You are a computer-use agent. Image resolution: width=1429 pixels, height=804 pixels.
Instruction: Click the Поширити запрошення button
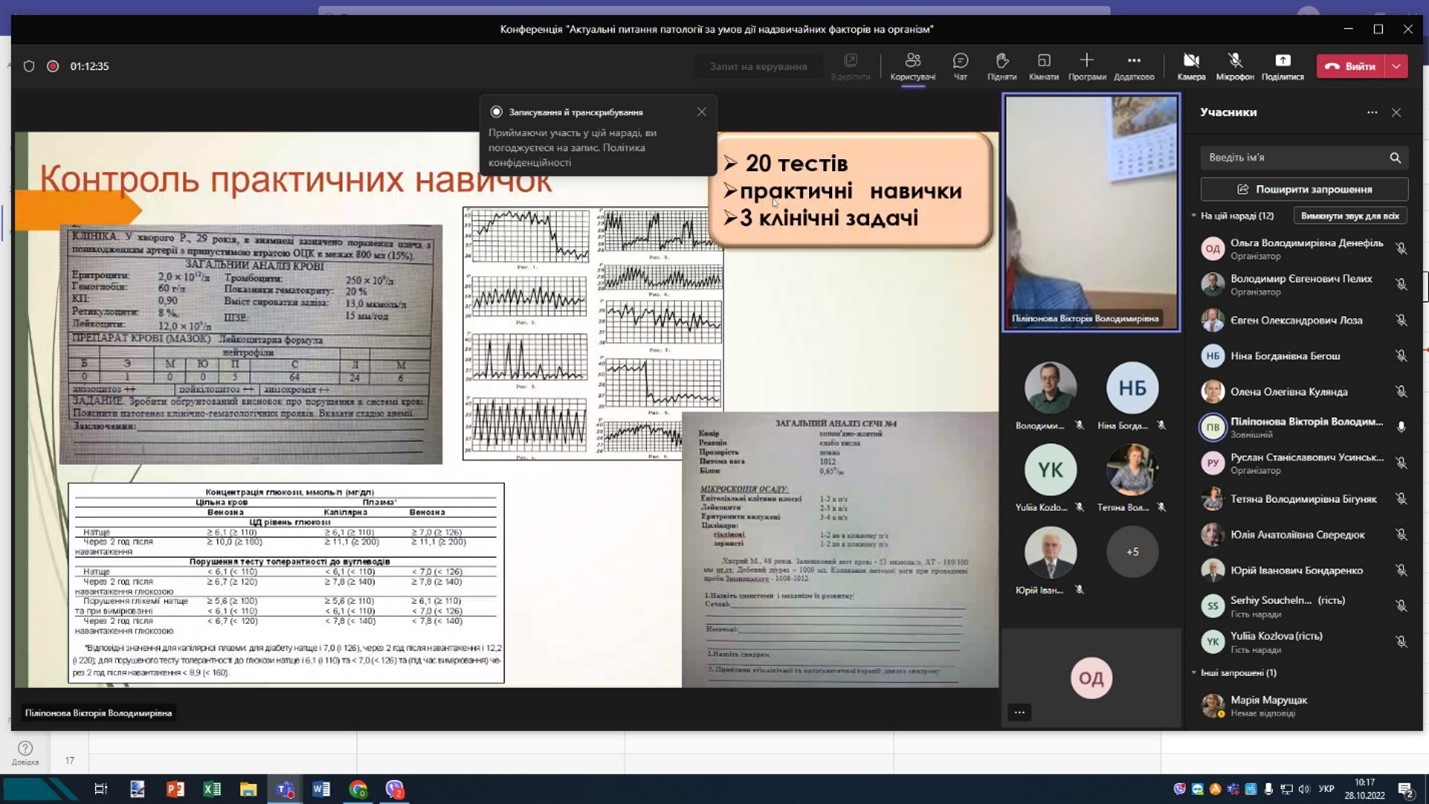(x=1304, y=189)
